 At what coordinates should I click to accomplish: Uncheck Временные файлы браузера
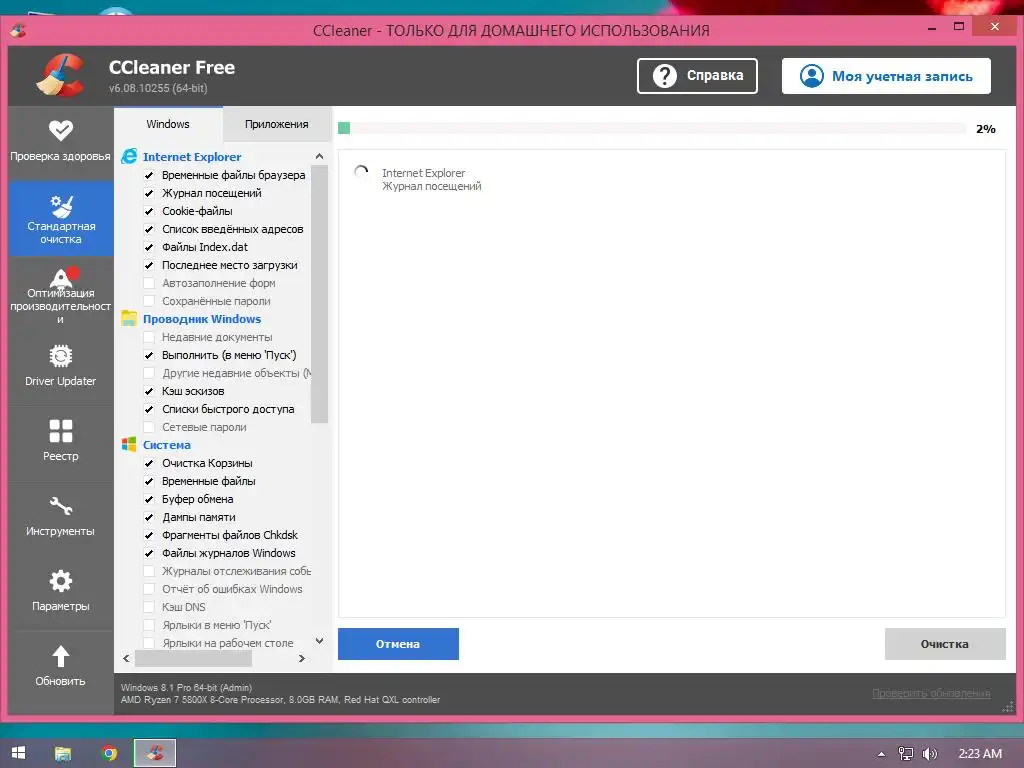149,175
